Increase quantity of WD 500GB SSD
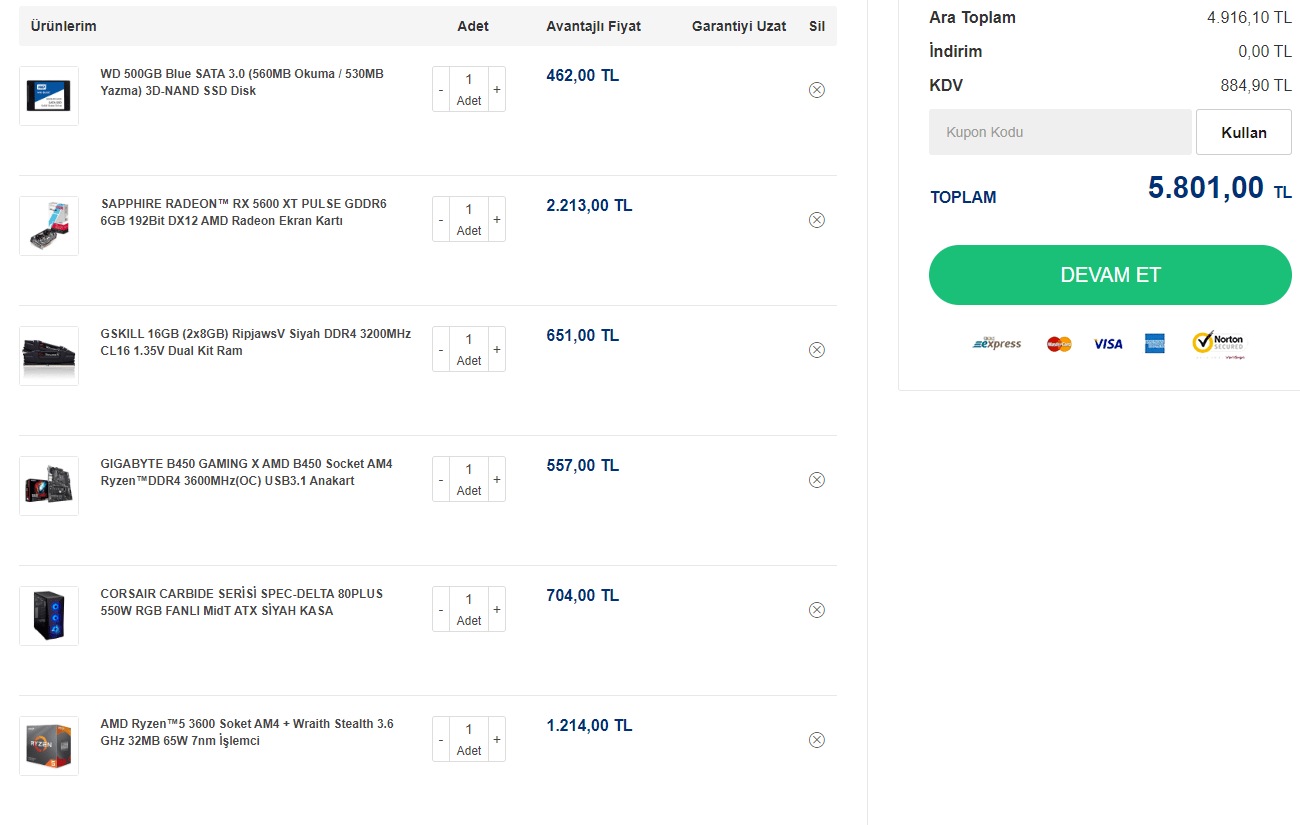 pos(497,90)
